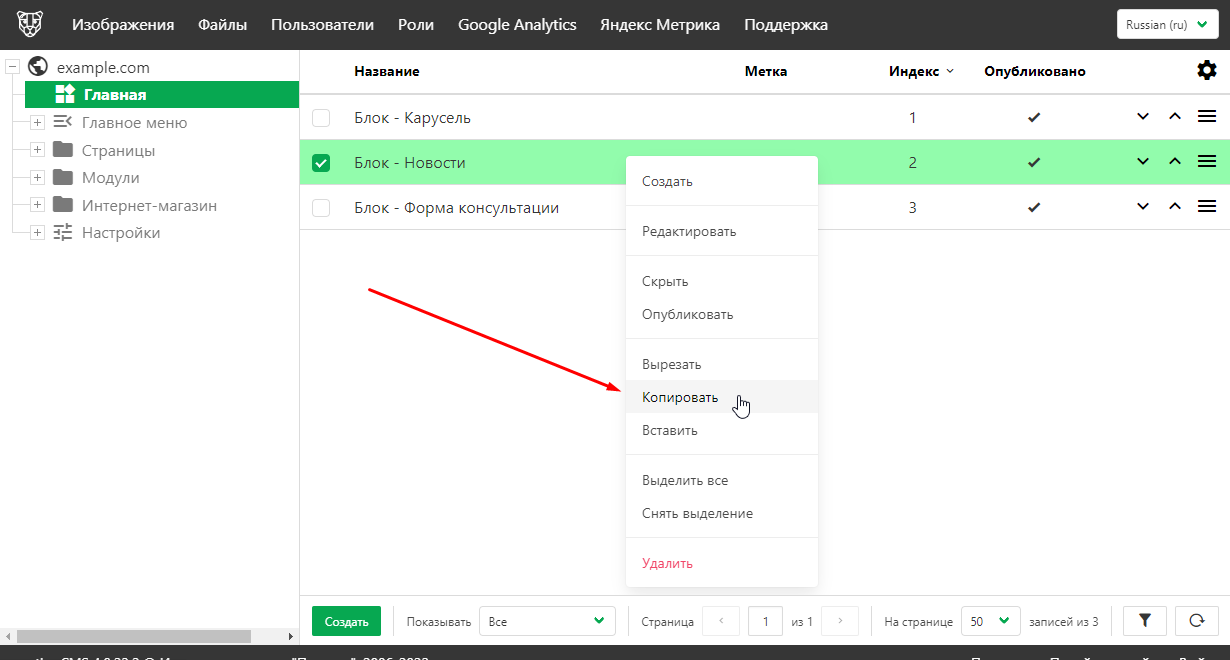Move Блок - Форма консультации up with arrow
The image size is (1230, 660).
pyautogui.click(x=1175, y=207)
